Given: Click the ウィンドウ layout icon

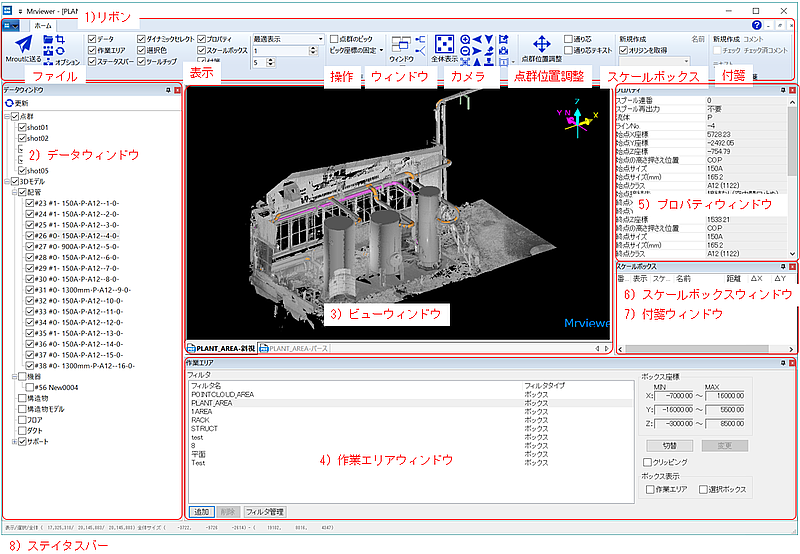Looking at the screenshot, I should tap(401, 44).
